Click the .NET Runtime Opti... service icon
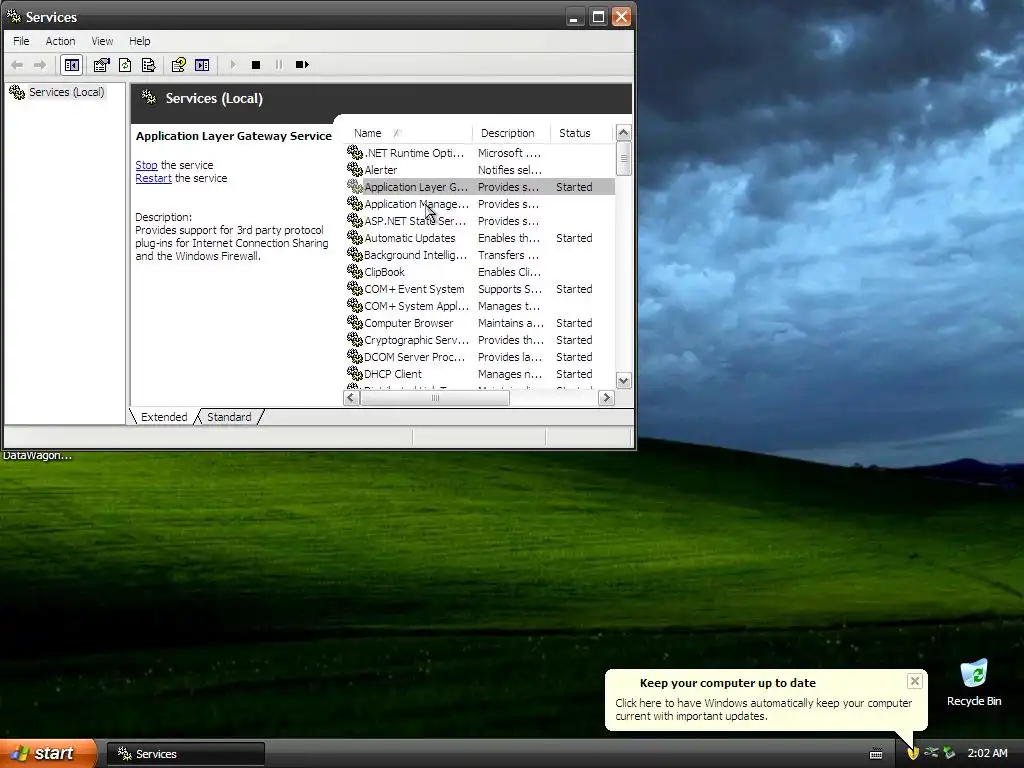The height and width of the screenshot is (768, 1024). tap(355, 152)
